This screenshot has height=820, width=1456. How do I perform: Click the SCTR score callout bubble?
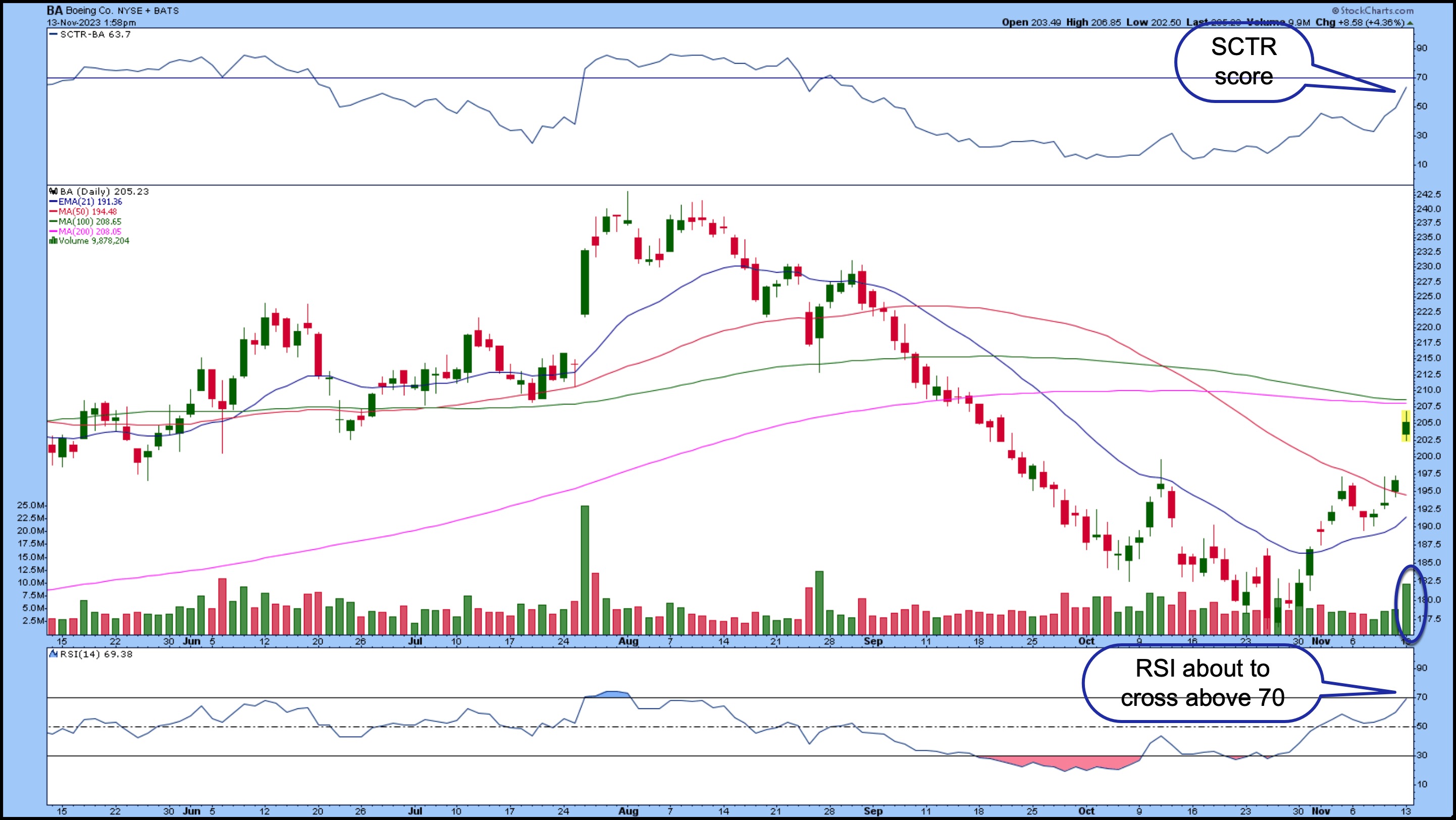pyautogui.click(x=1243, y=62)
